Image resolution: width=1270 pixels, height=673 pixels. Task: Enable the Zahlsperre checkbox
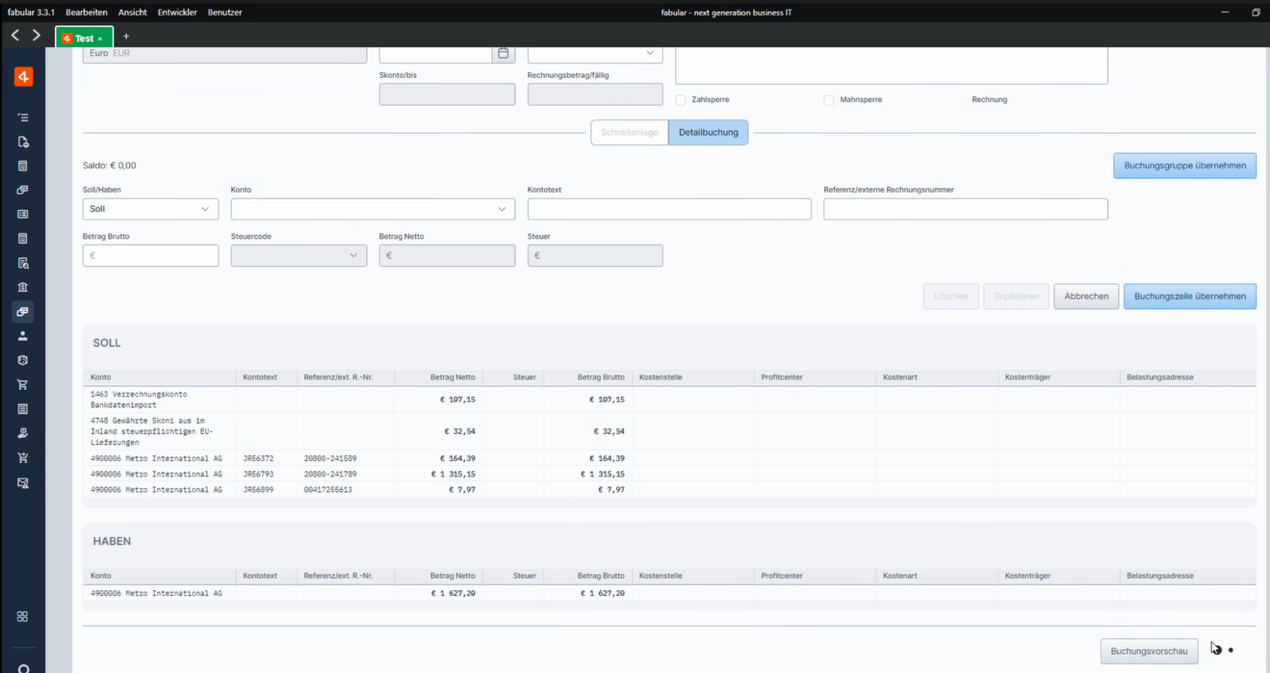pos(681,100)
